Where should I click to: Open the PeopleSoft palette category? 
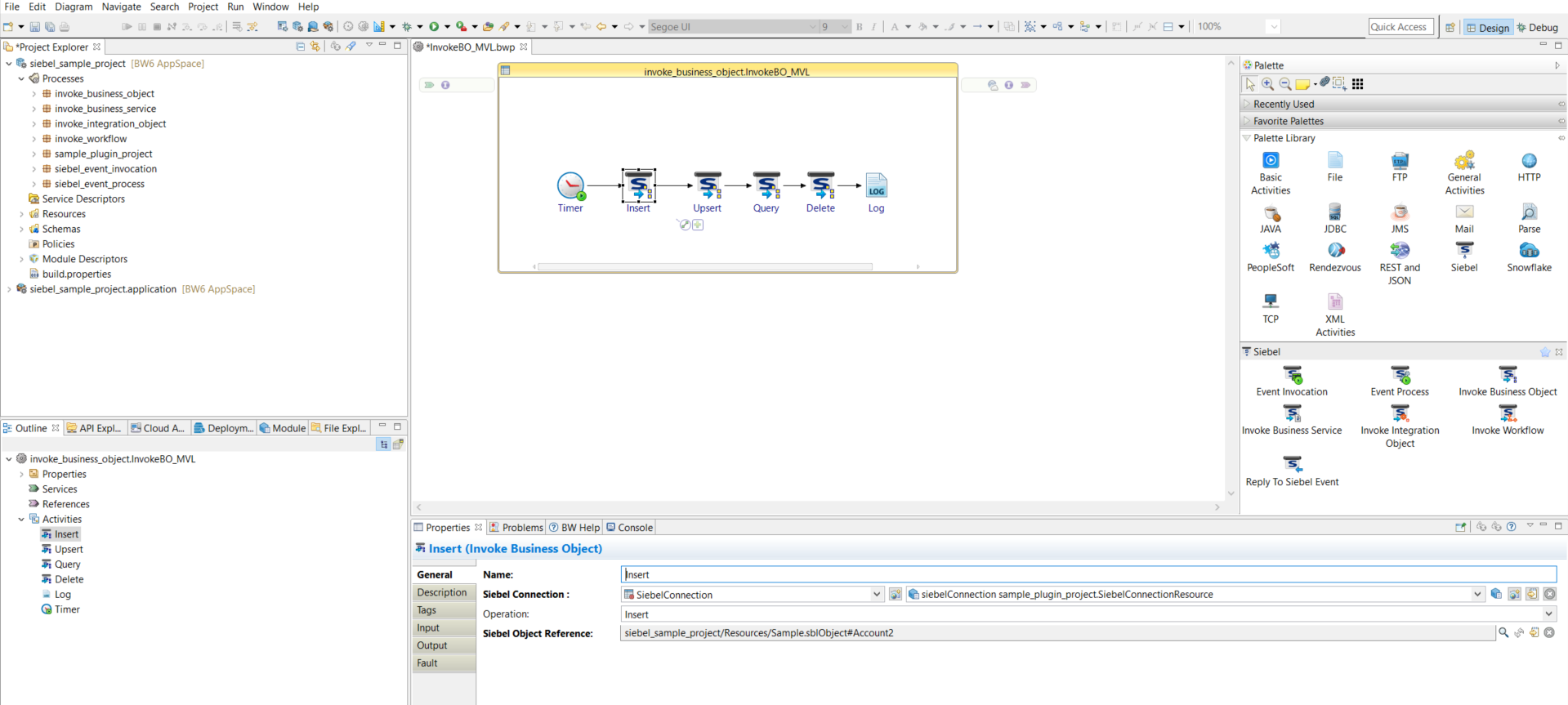point(1271,257)
